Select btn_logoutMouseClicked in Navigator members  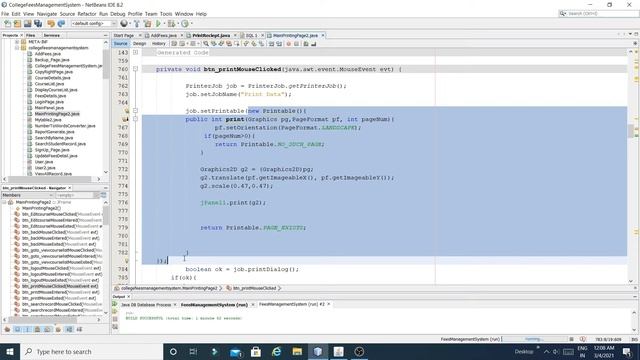61,268
